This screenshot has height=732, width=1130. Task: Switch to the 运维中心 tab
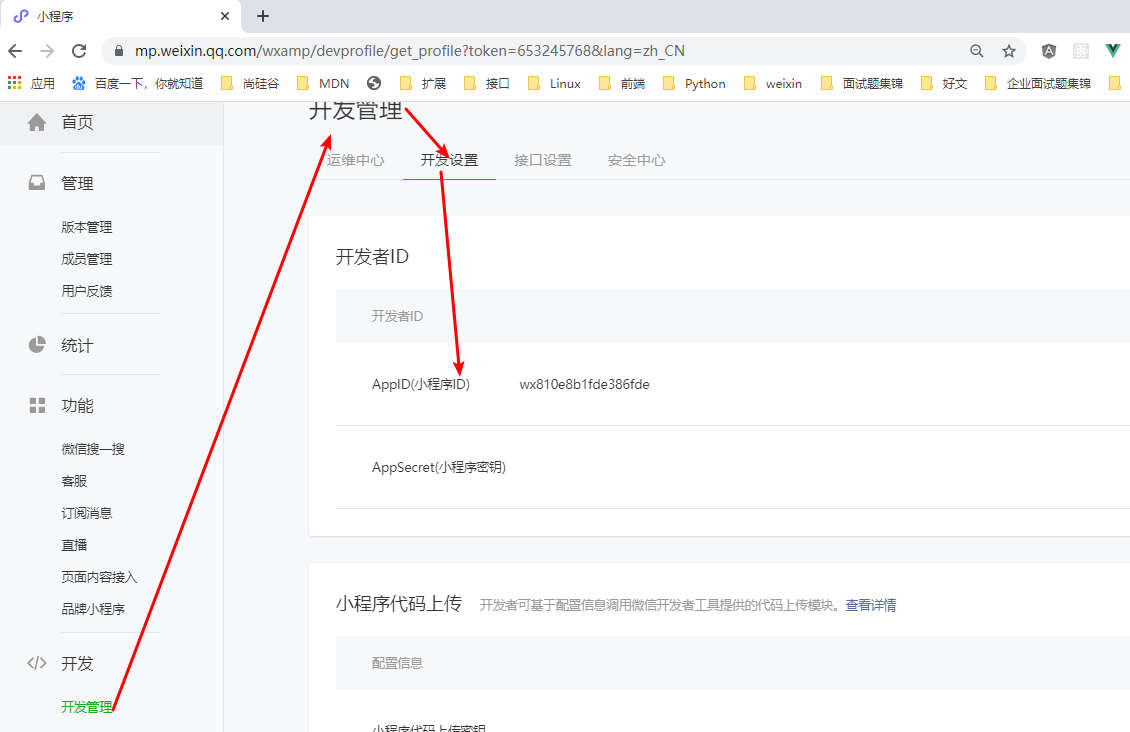(x=355, y=160)
